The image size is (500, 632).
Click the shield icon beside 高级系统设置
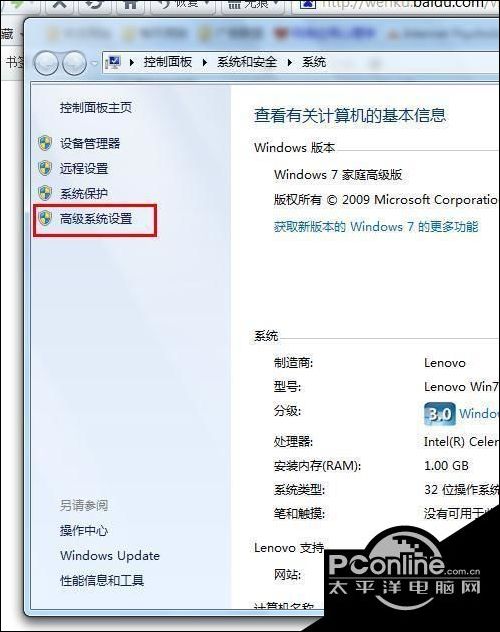click(x=45, y=218)
